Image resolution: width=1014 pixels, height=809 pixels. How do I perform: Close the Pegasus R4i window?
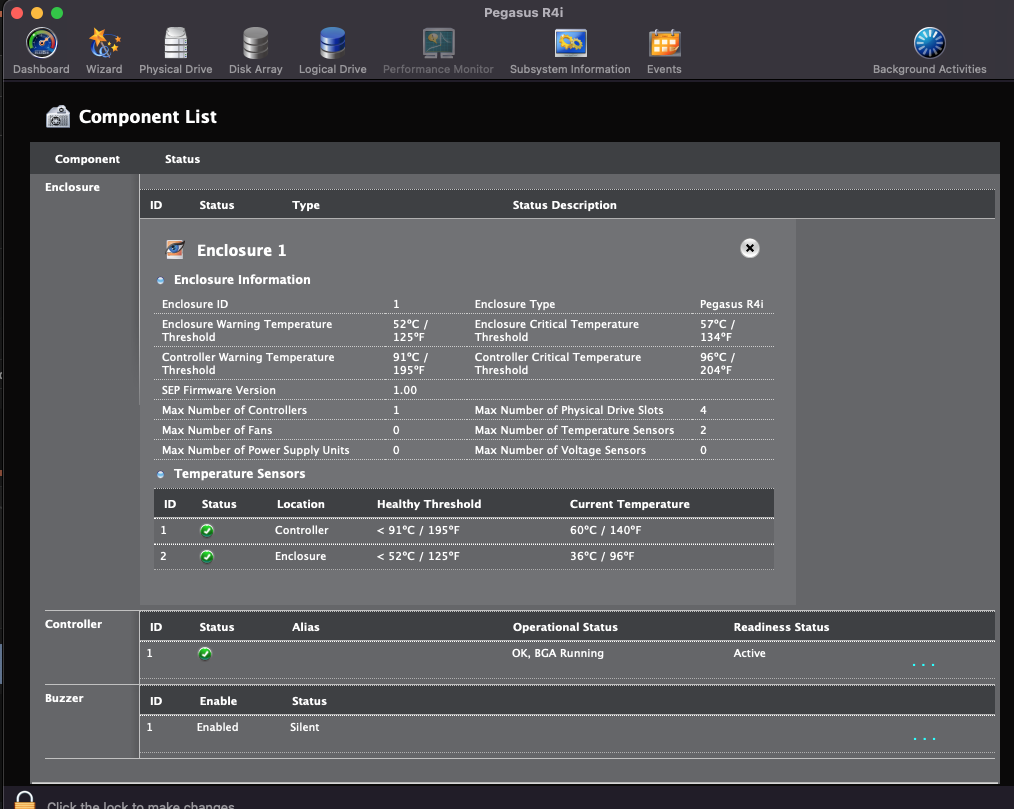point(17,13)
